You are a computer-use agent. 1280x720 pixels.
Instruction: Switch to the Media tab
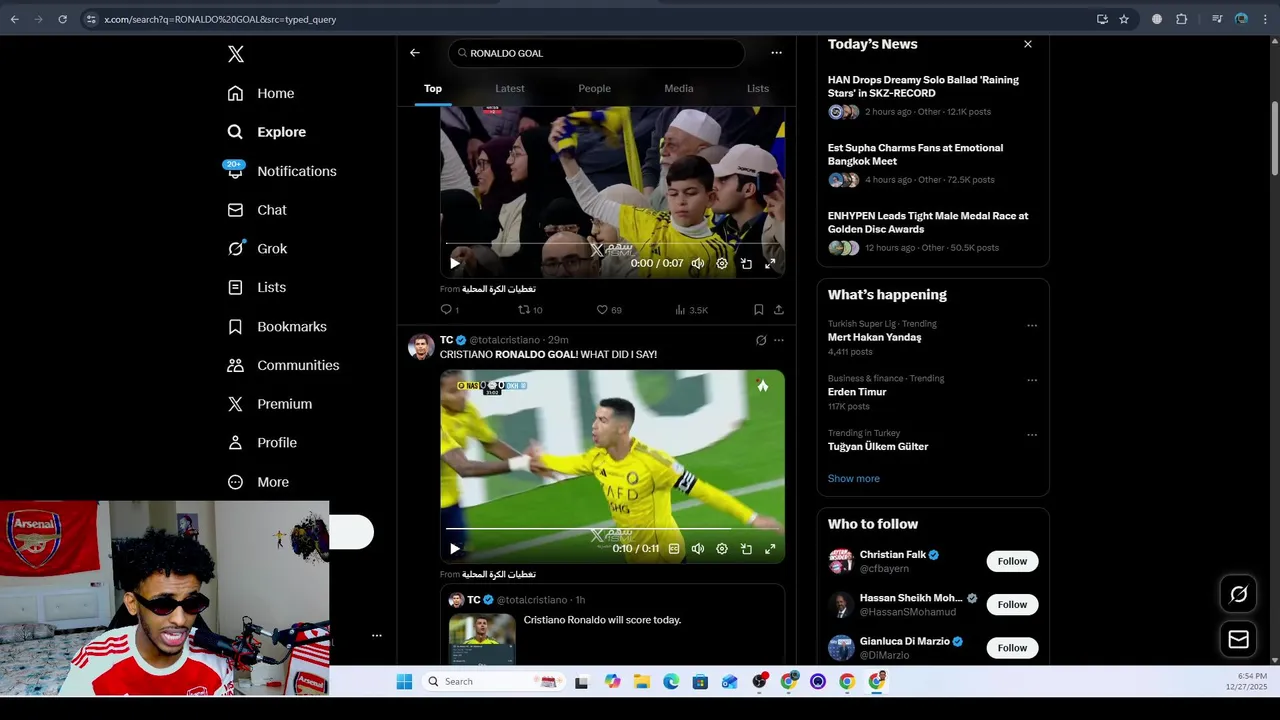click(679, 88)
